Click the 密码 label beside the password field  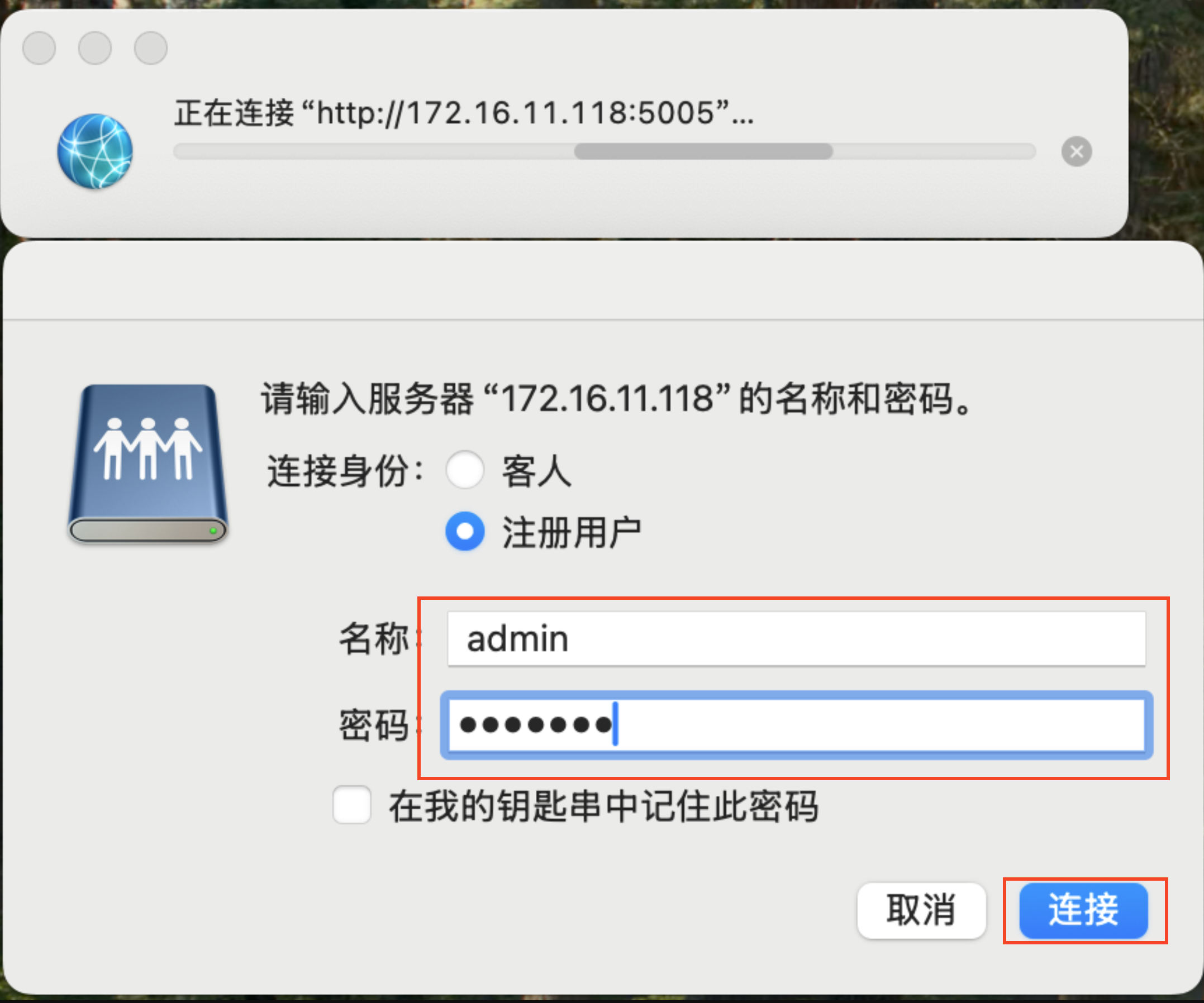[374, 725]
